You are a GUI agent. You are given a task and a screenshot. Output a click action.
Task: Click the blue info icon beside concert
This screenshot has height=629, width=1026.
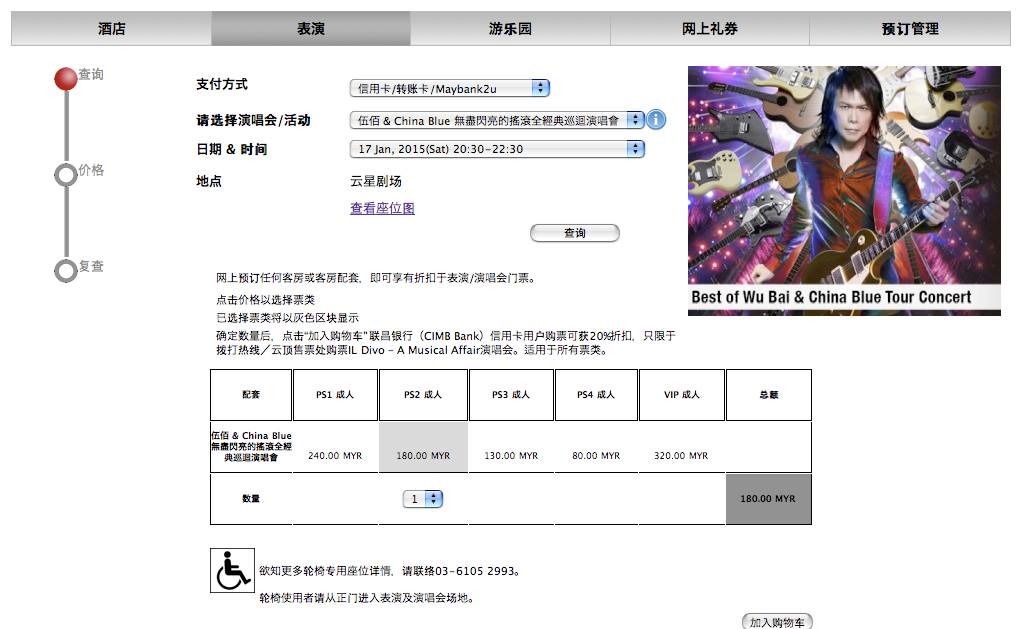656,120
